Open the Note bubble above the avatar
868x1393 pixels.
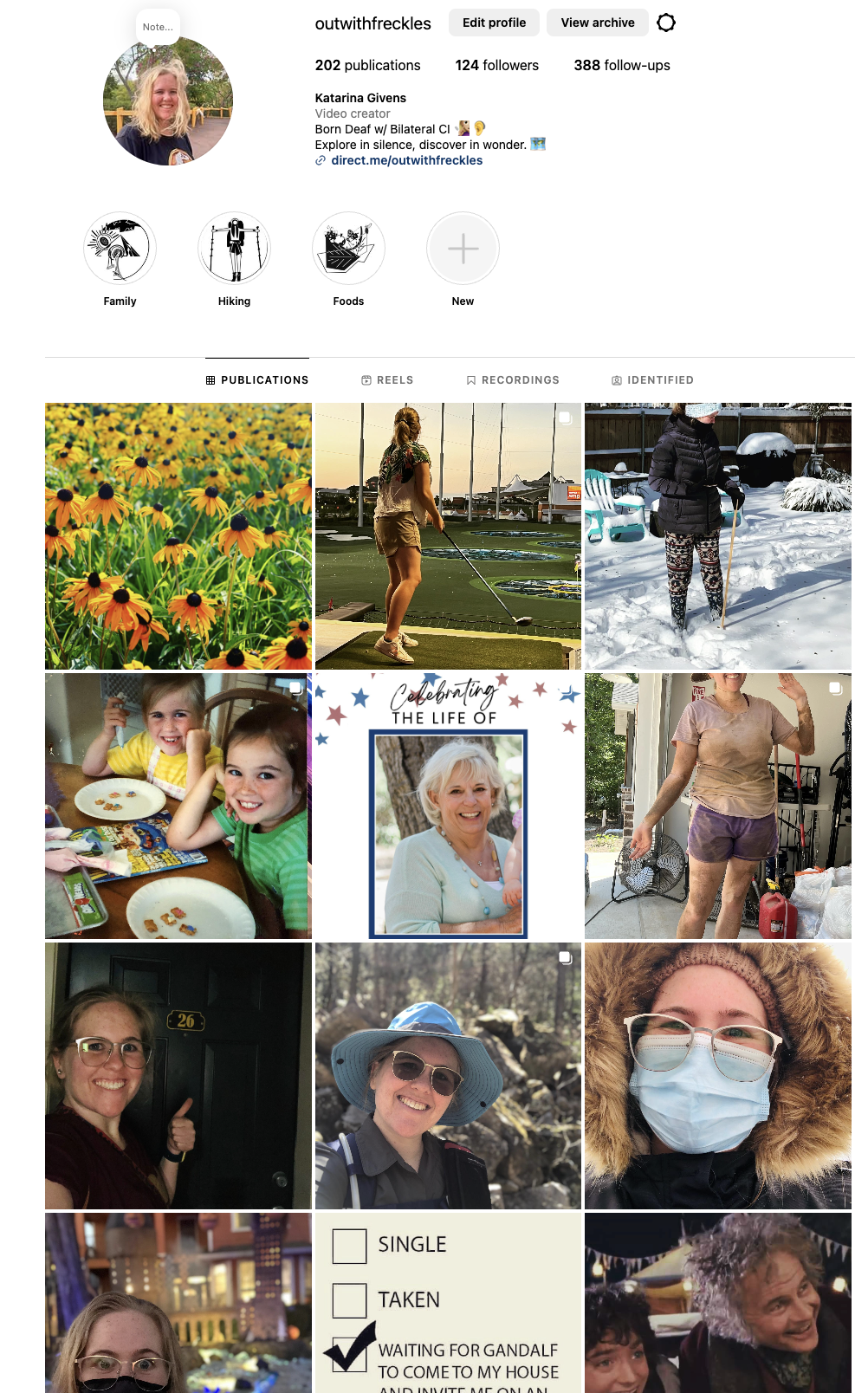click(x=158, y=27)
